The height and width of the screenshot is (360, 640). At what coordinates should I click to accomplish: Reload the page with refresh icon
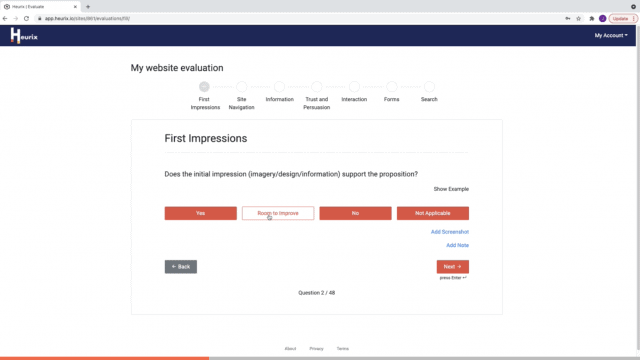(x=26, y=18)
